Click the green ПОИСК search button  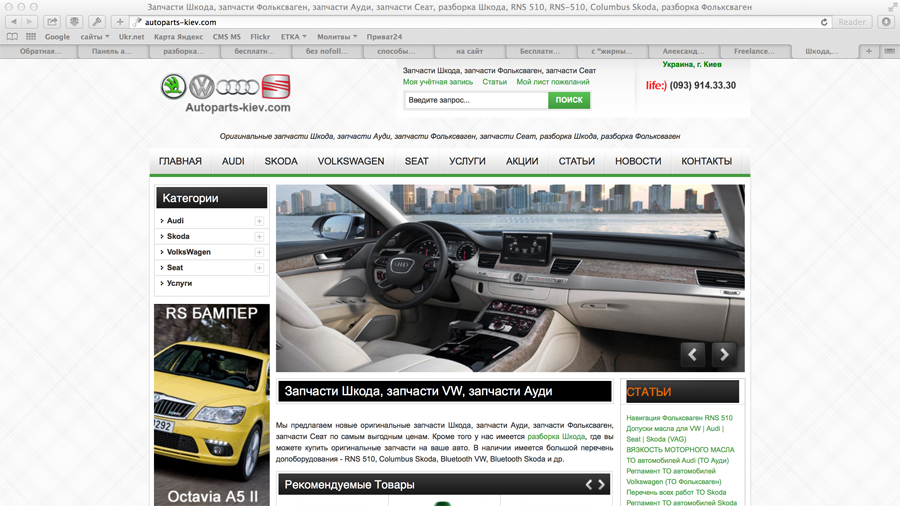pyautogui.click(x=569, y=100)
